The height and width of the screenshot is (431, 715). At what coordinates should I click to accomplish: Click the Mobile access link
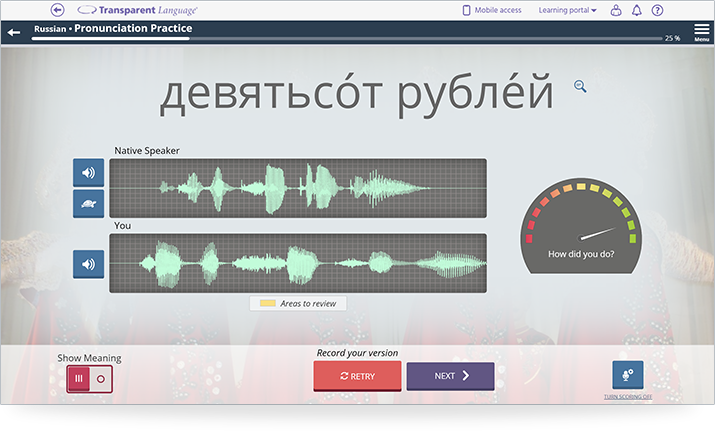(491, 10)
